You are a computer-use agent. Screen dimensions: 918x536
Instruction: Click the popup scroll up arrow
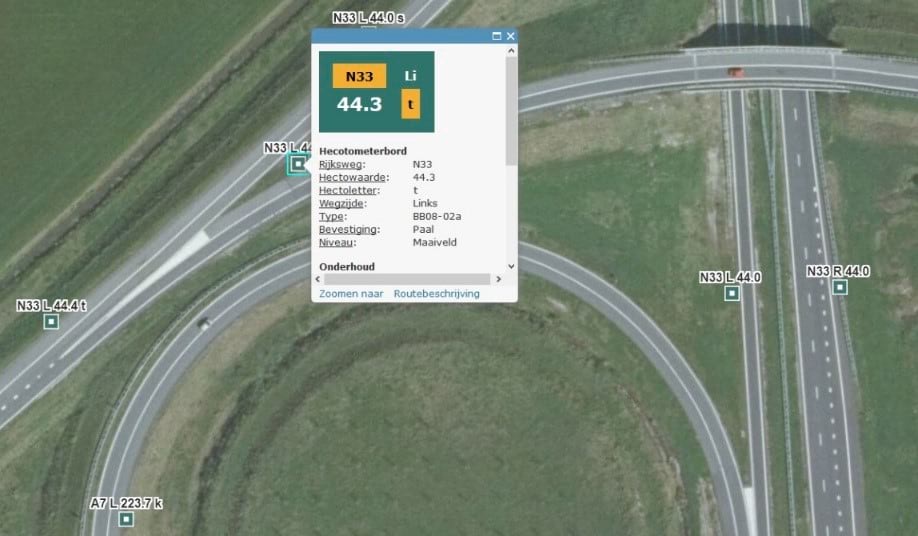511,51
